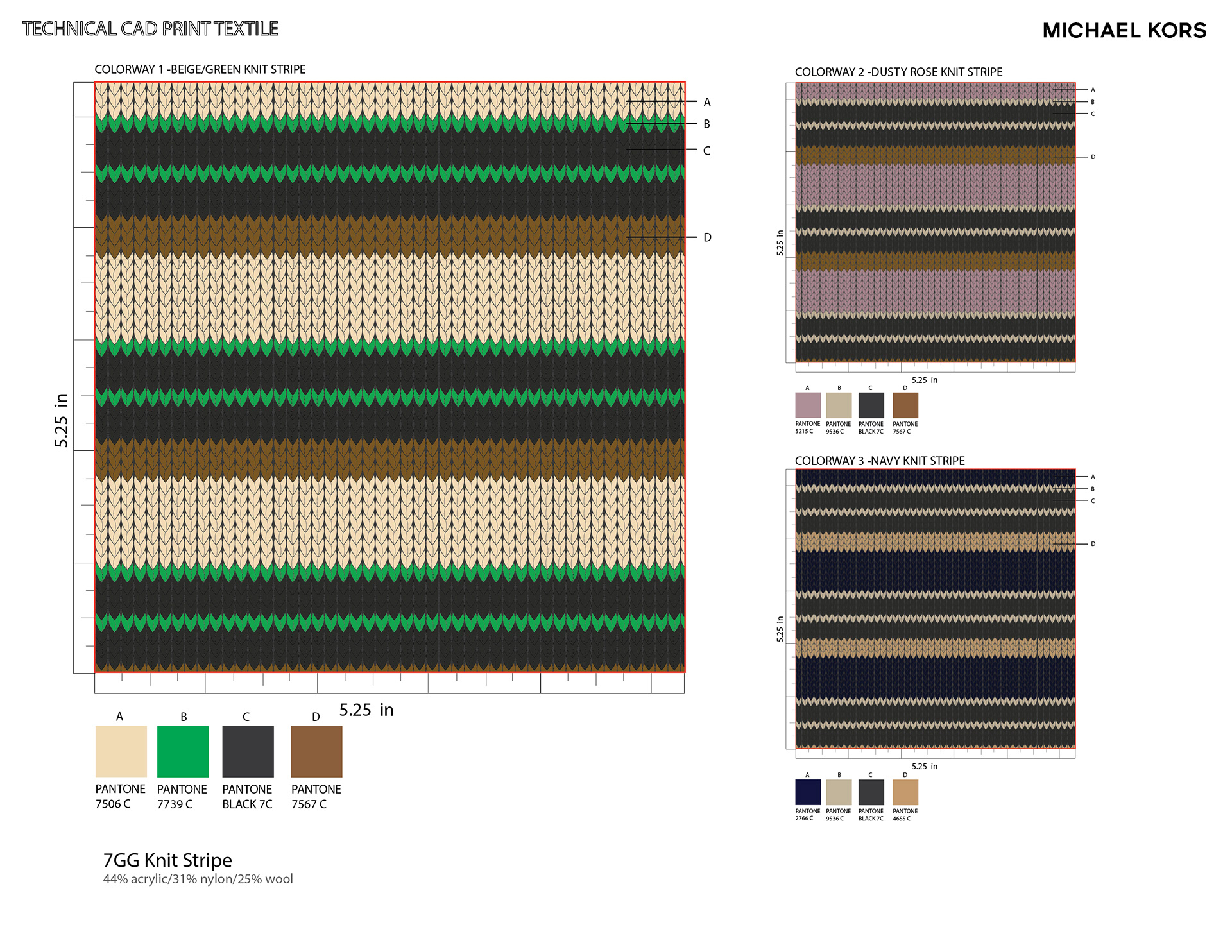Click the Colorway 3 Navy Knit title
1232x952 pixels.
coord(880,461)
